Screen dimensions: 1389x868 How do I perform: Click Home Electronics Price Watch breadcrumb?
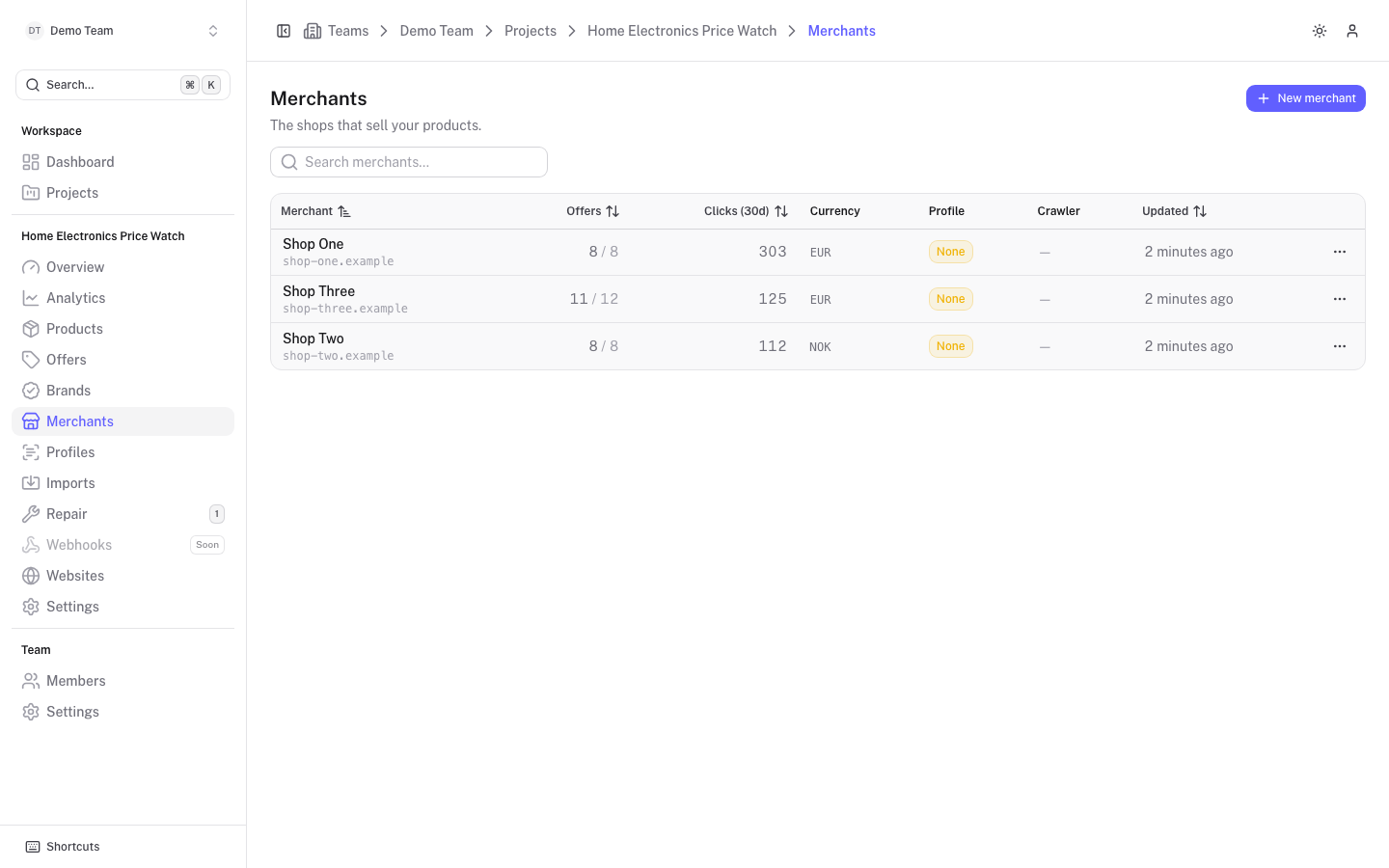682,31
